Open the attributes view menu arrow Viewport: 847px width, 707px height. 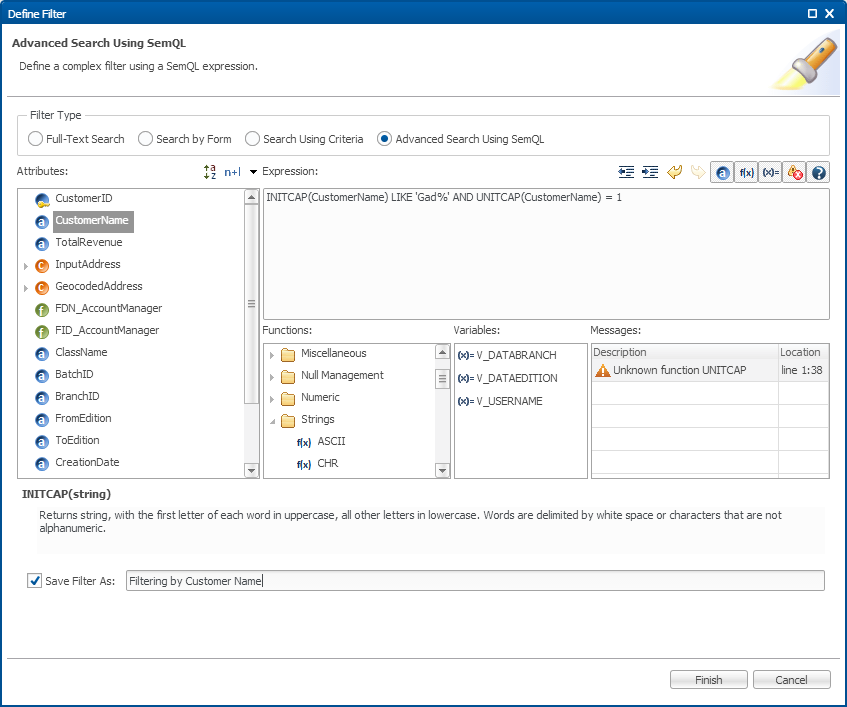click(253, 172)
